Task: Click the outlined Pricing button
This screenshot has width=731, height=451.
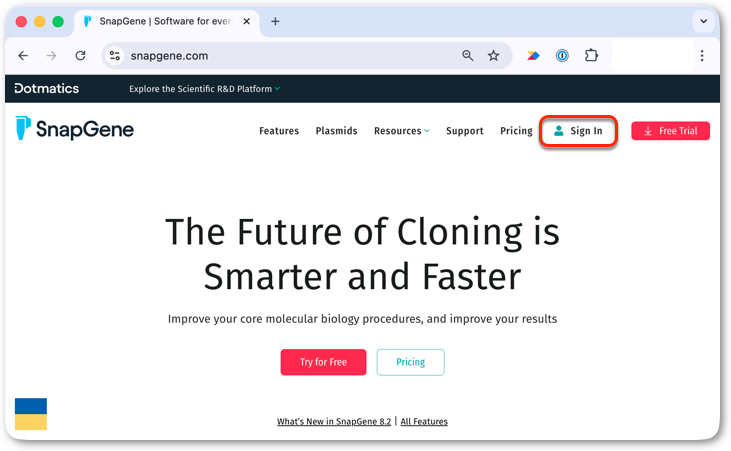Action: coord(410,362)
